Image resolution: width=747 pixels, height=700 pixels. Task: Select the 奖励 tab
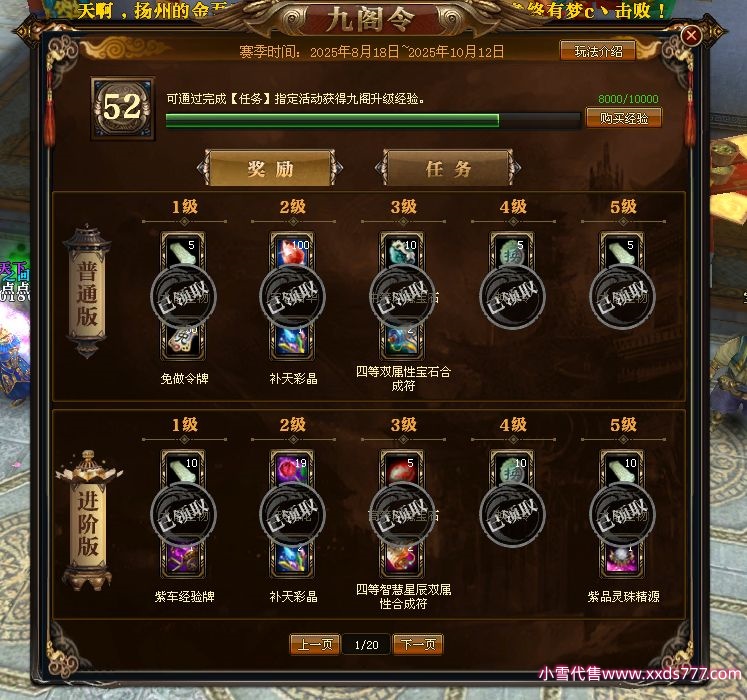[x=270, y=168]
